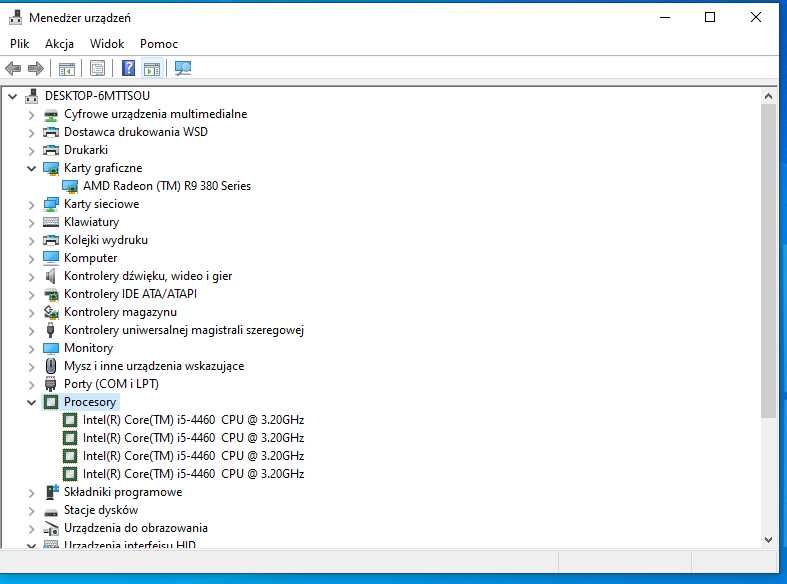Viewport: 787px width, 584px height.
Task: Select the Komputer row label
Action: pyautogui.click(x=90, y=258)
